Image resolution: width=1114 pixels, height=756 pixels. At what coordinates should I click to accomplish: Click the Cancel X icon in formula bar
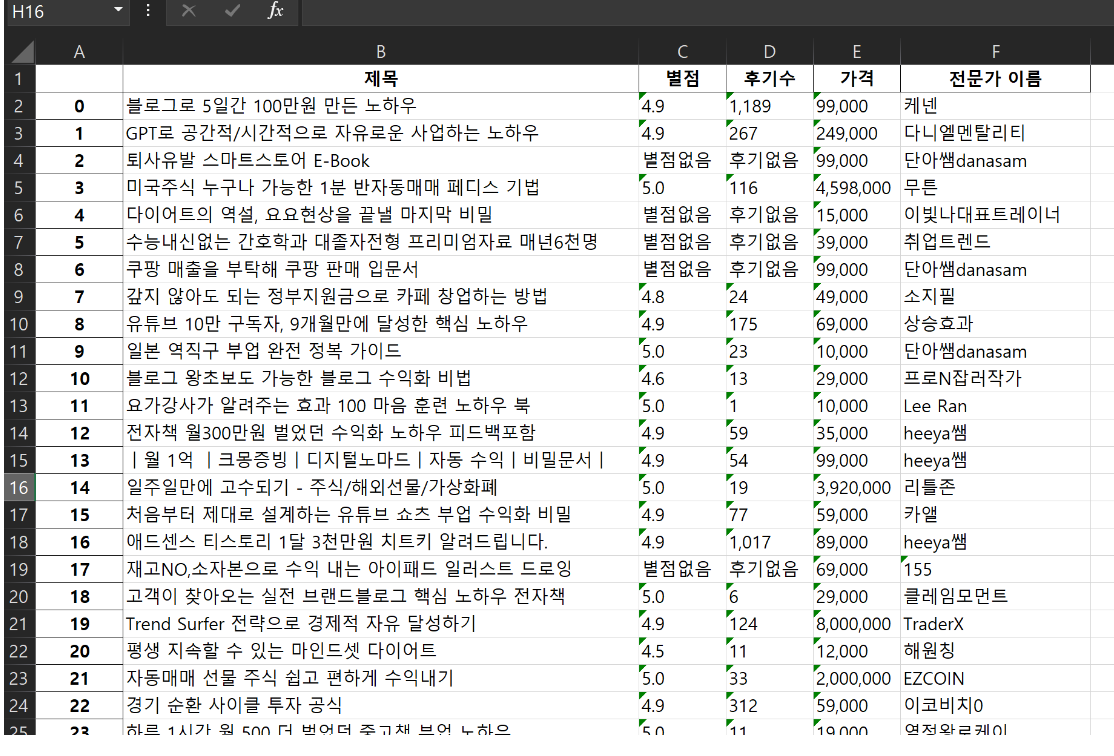(188, 11)
